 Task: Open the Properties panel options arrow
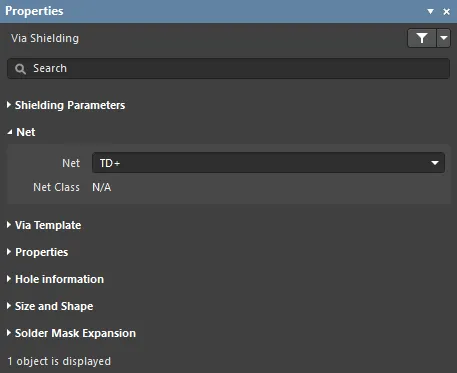430,12
